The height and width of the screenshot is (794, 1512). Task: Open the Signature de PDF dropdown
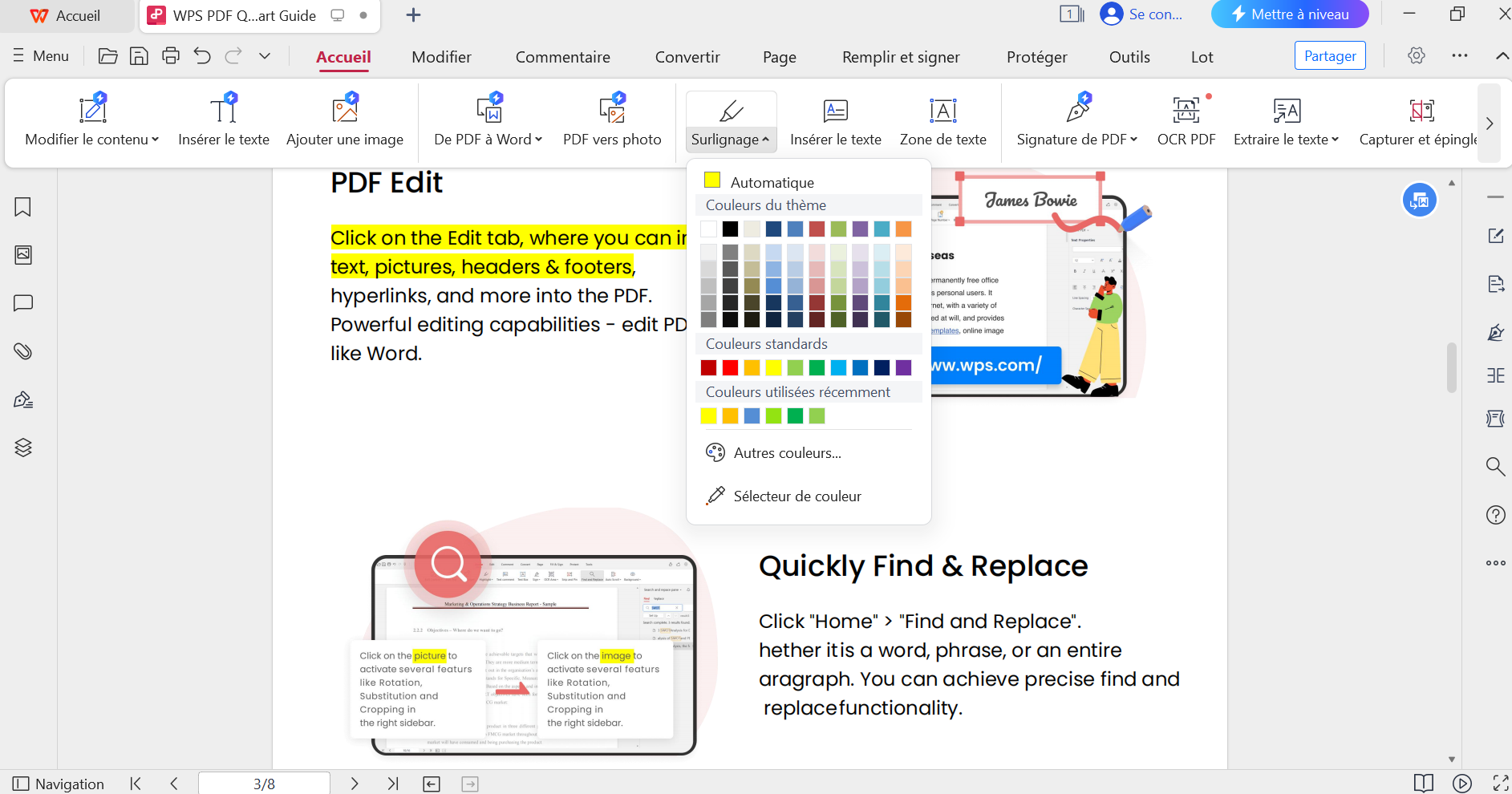1076,140
